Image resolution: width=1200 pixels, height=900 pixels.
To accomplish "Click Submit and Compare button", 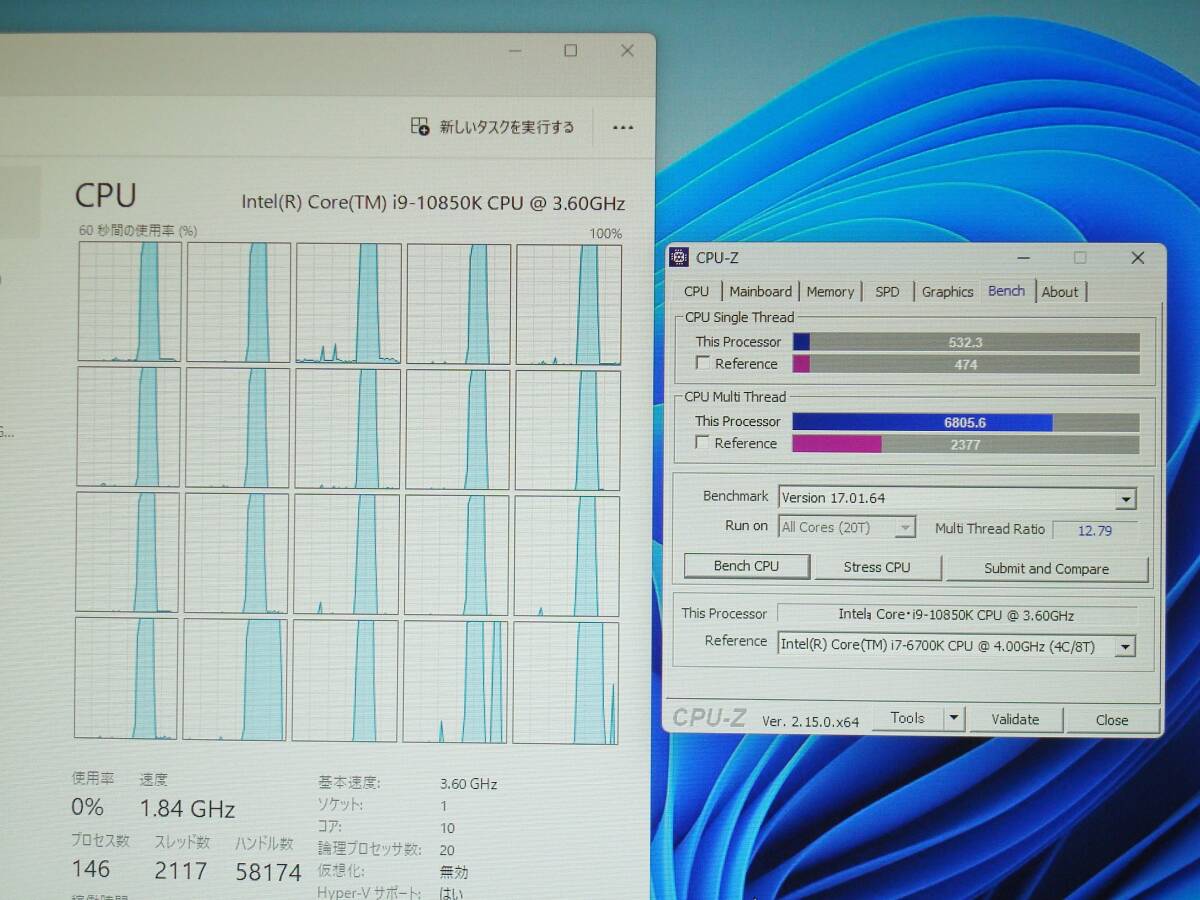I will click(1046, 569).
